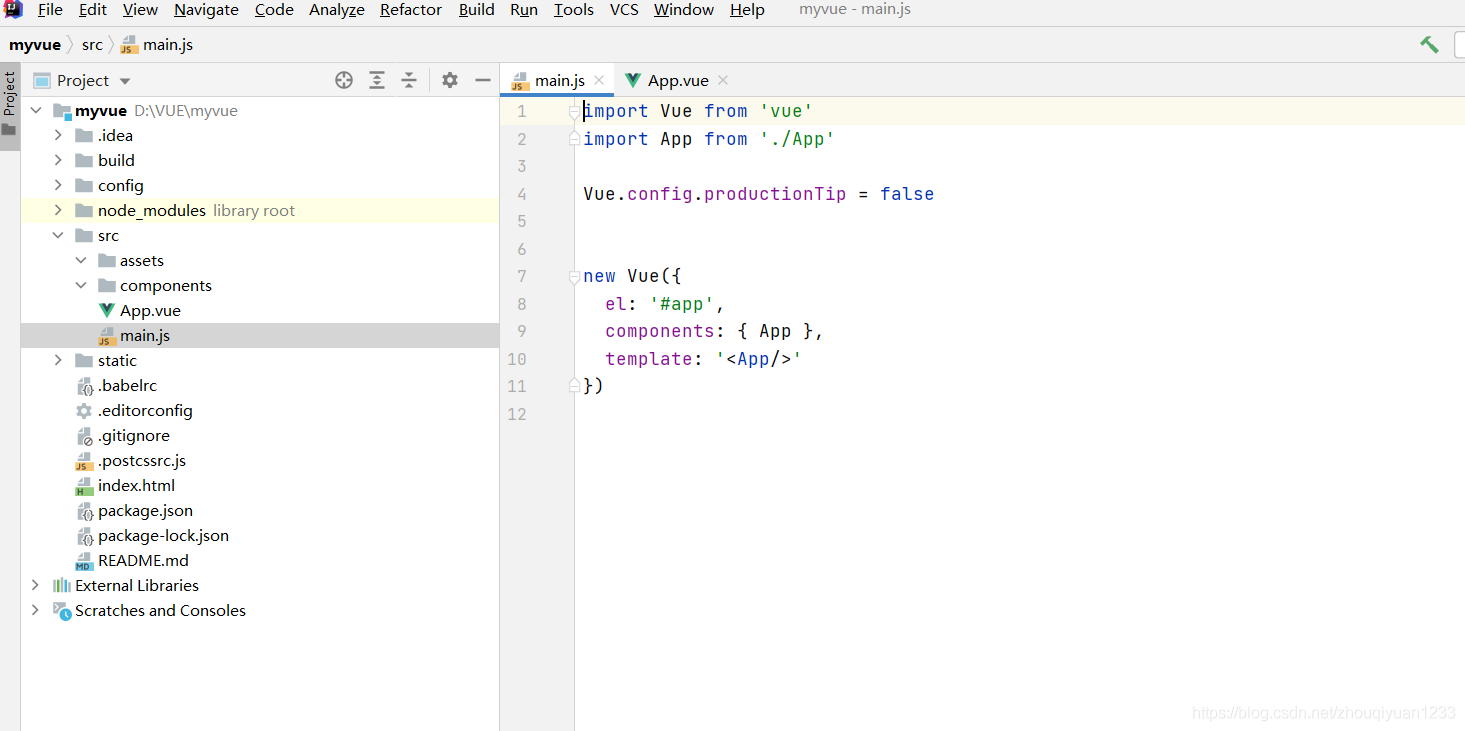Open the VCS menu

624,10
